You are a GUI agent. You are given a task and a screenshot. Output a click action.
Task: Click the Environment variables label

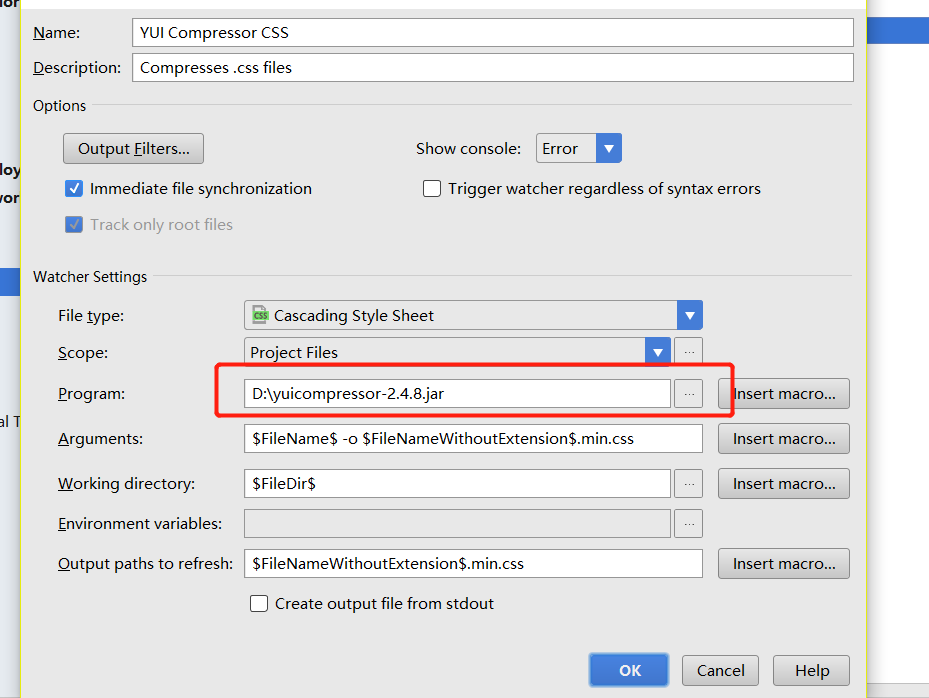pyautogui.click(x=140, y=524)
